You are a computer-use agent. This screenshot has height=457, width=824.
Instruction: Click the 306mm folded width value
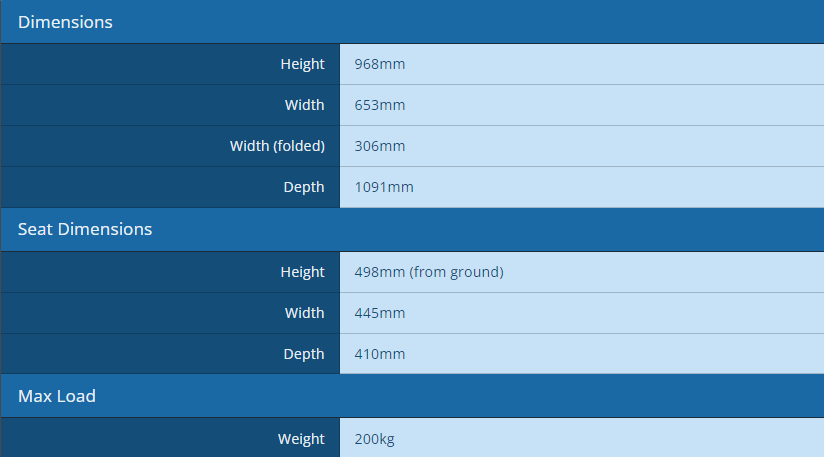pyautogui.click(x=380, y=146)
